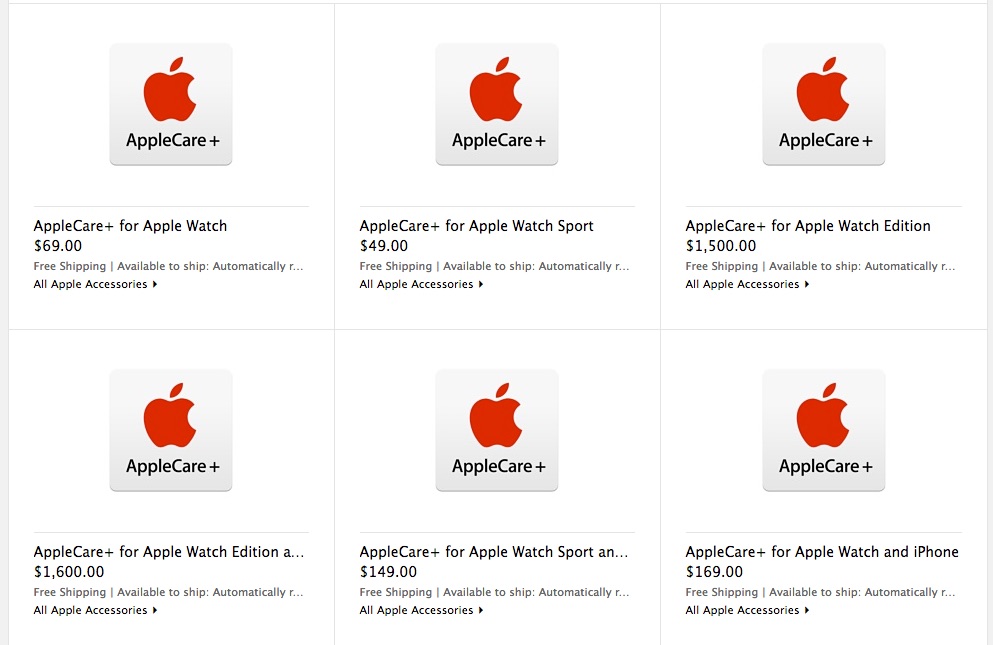993x645 pixels.
Task: Expand All Apple Accessories under $49.00 product
Action: [x=421, y=285]
